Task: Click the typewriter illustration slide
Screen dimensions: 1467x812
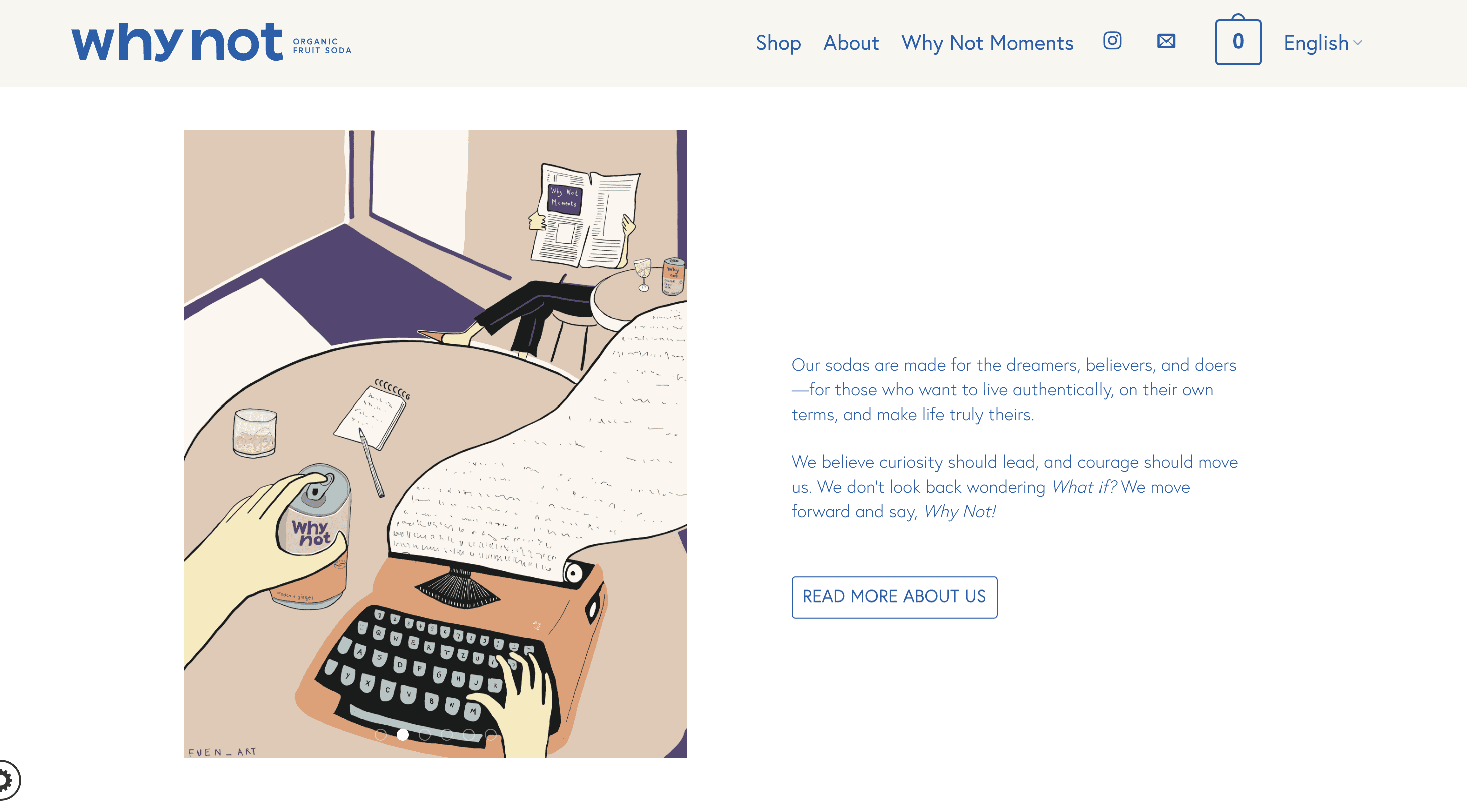Action: (435, 444)
